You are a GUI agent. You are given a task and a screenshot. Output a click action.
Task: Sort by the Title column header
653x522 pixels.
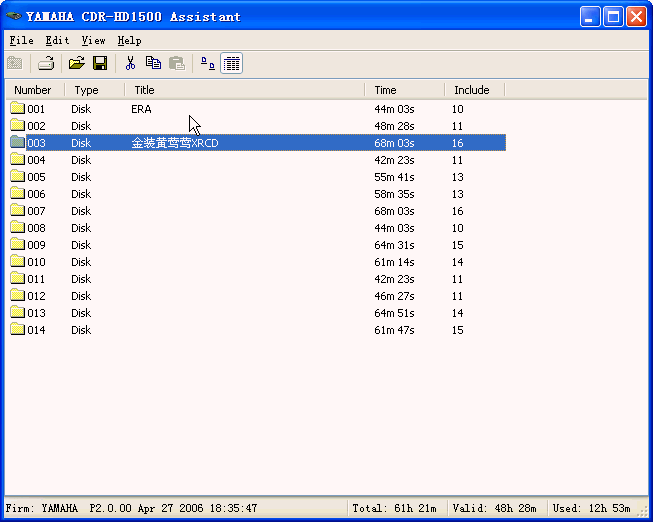(x=244, y=90)
